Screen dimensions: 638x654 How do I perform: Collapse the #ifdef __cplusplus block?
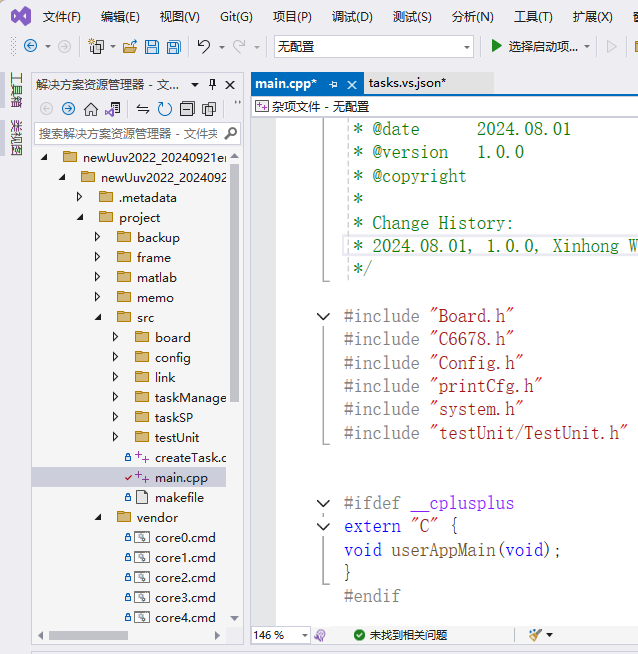[x=323, y=503]
